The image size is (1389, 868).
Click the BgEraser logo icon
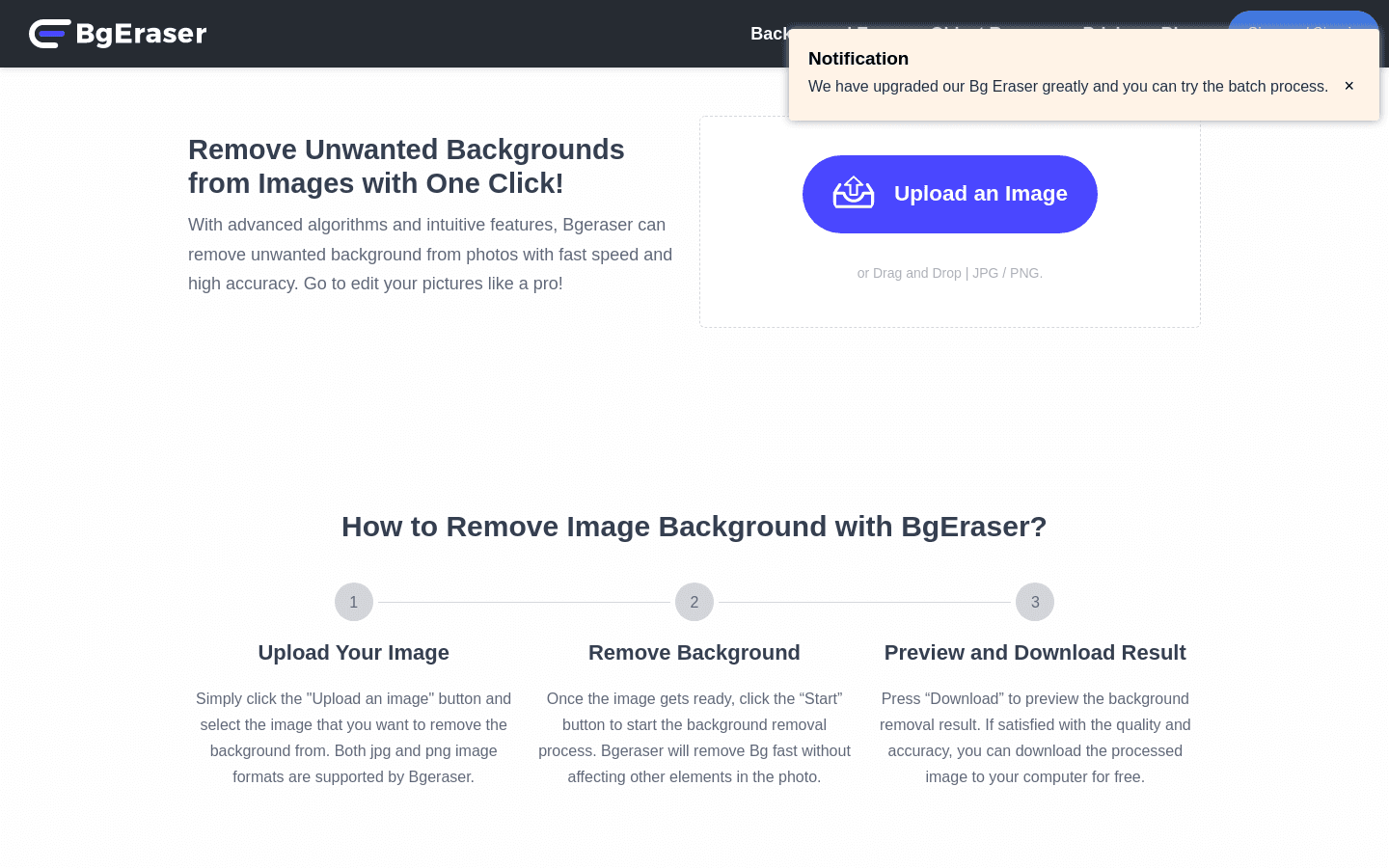pyautogui.click(x=49, y=34)
